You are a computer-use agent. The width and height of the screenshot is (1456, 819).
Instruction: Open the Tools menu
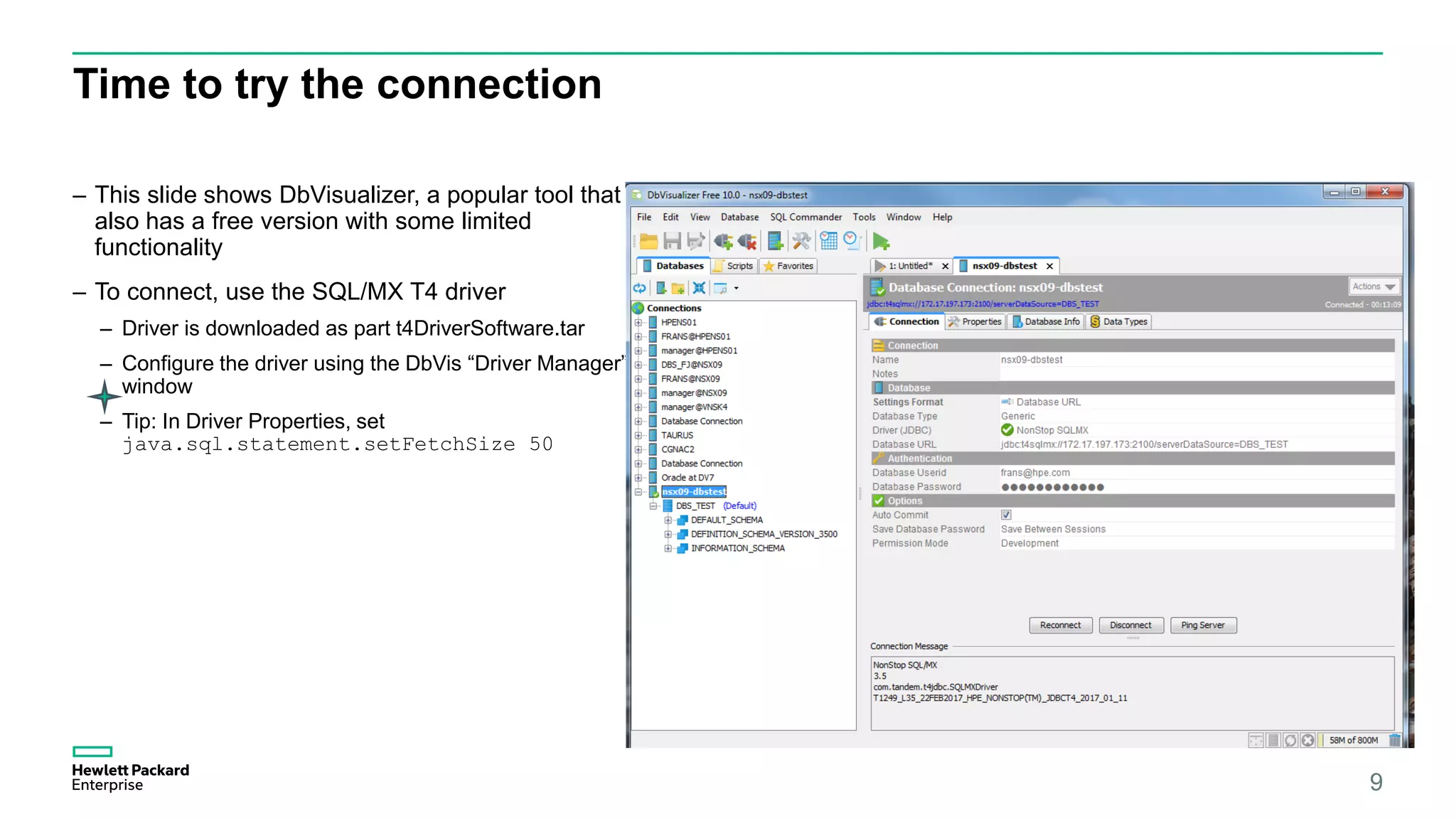864,217
